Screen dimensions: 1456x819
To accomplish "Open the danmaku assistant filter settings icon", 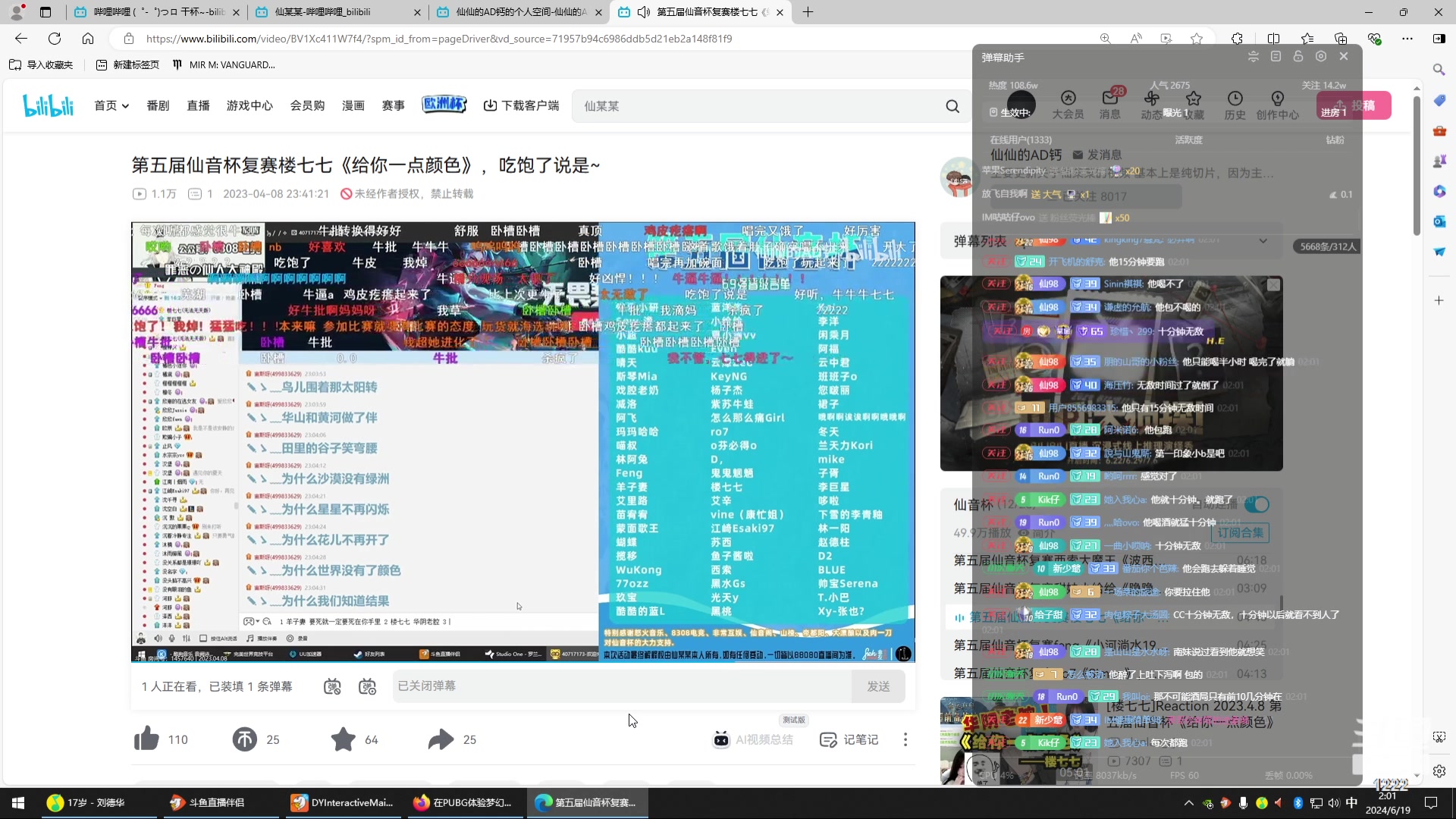I will click(1253, 57).
